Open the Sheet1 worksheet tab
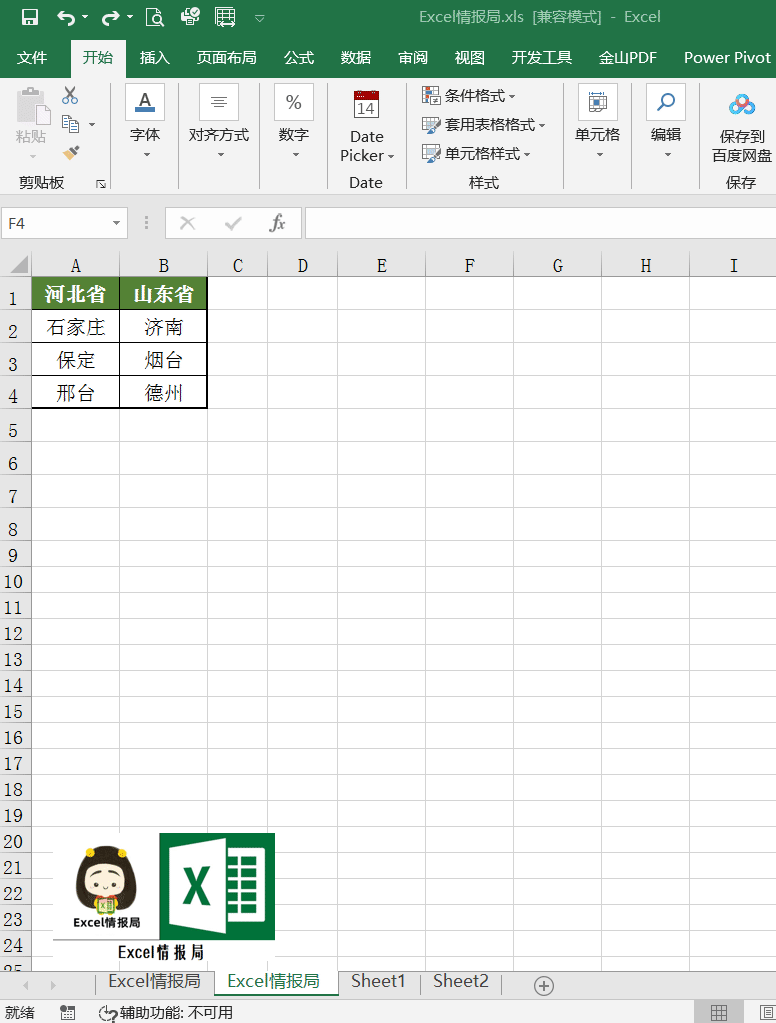 [378, 981]
